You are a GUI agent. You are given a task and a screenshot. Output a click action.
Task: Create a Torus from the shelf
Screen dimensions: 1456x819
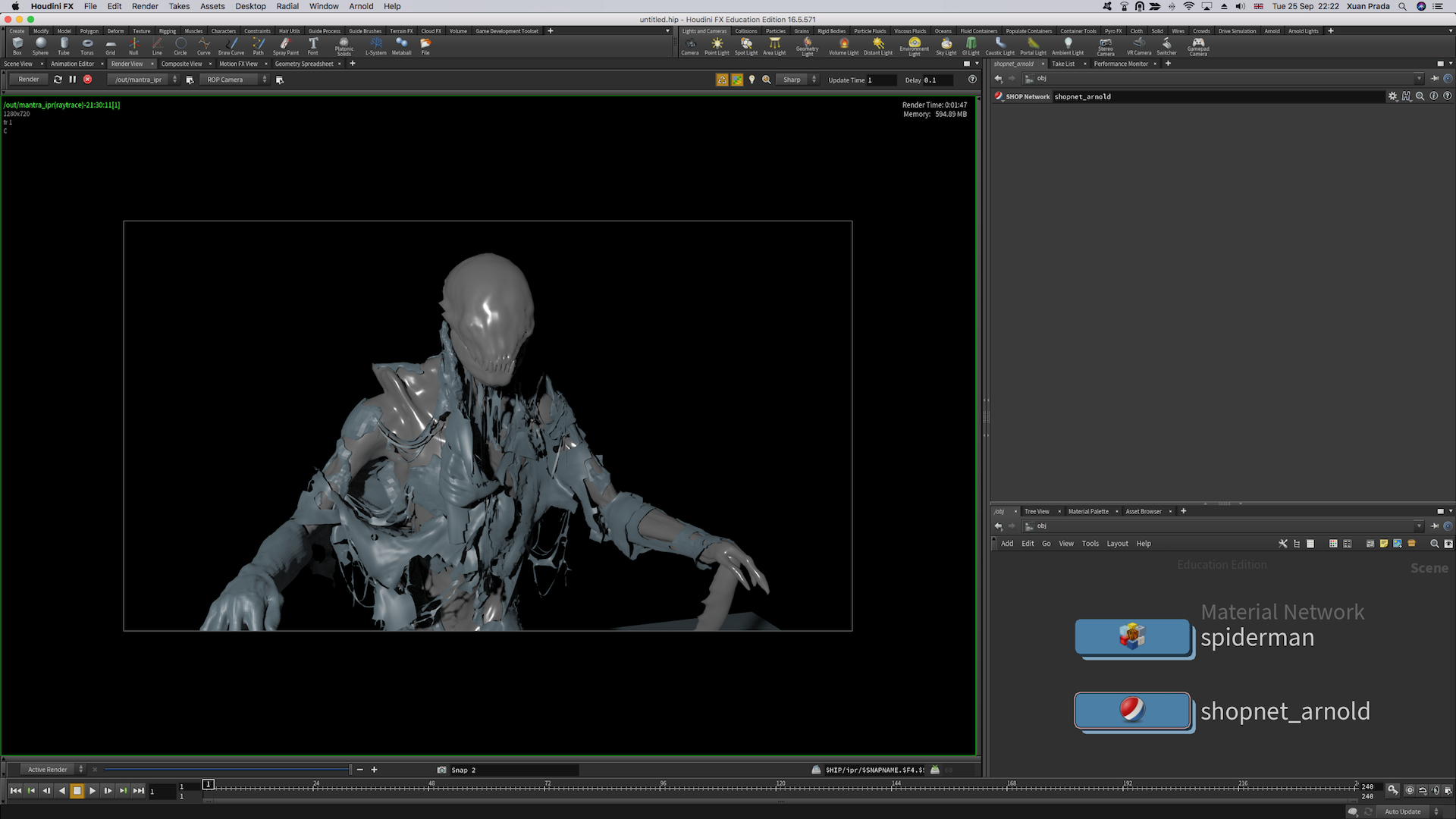(87, 46)
